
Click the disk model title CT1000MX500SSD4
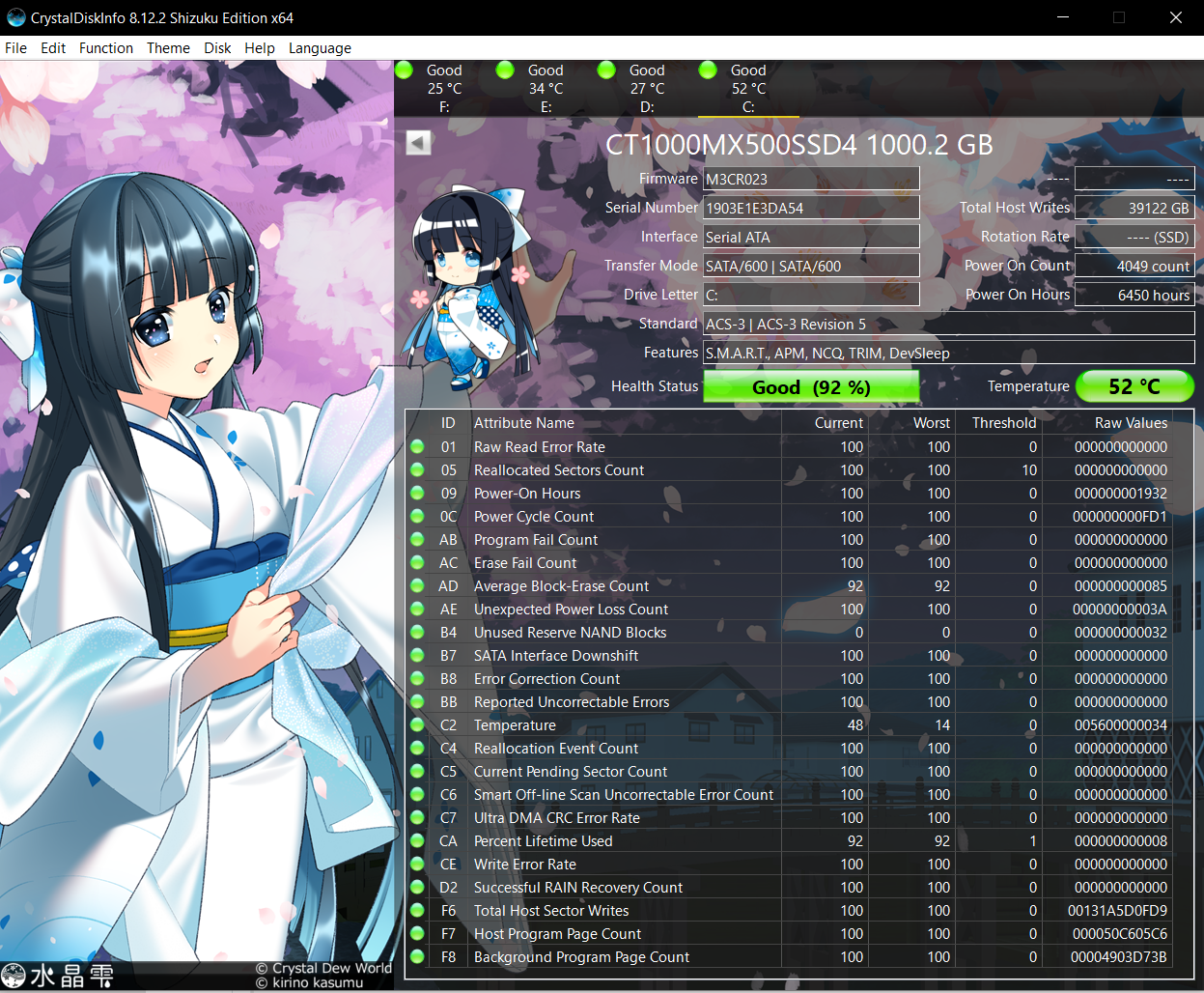pyautogui.click(x=798, y=145)
